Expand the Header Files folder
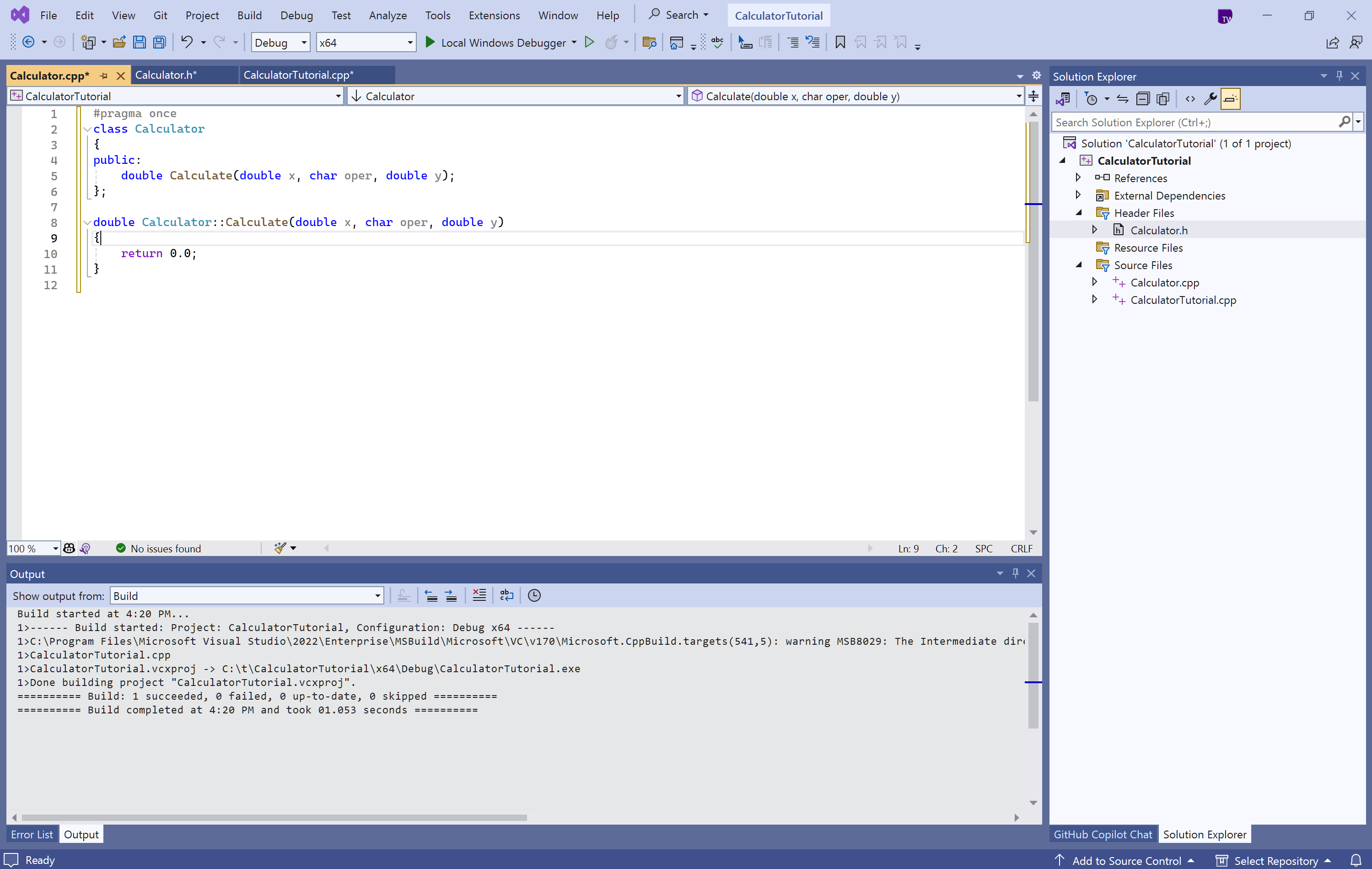 (x=1079, y=212)
